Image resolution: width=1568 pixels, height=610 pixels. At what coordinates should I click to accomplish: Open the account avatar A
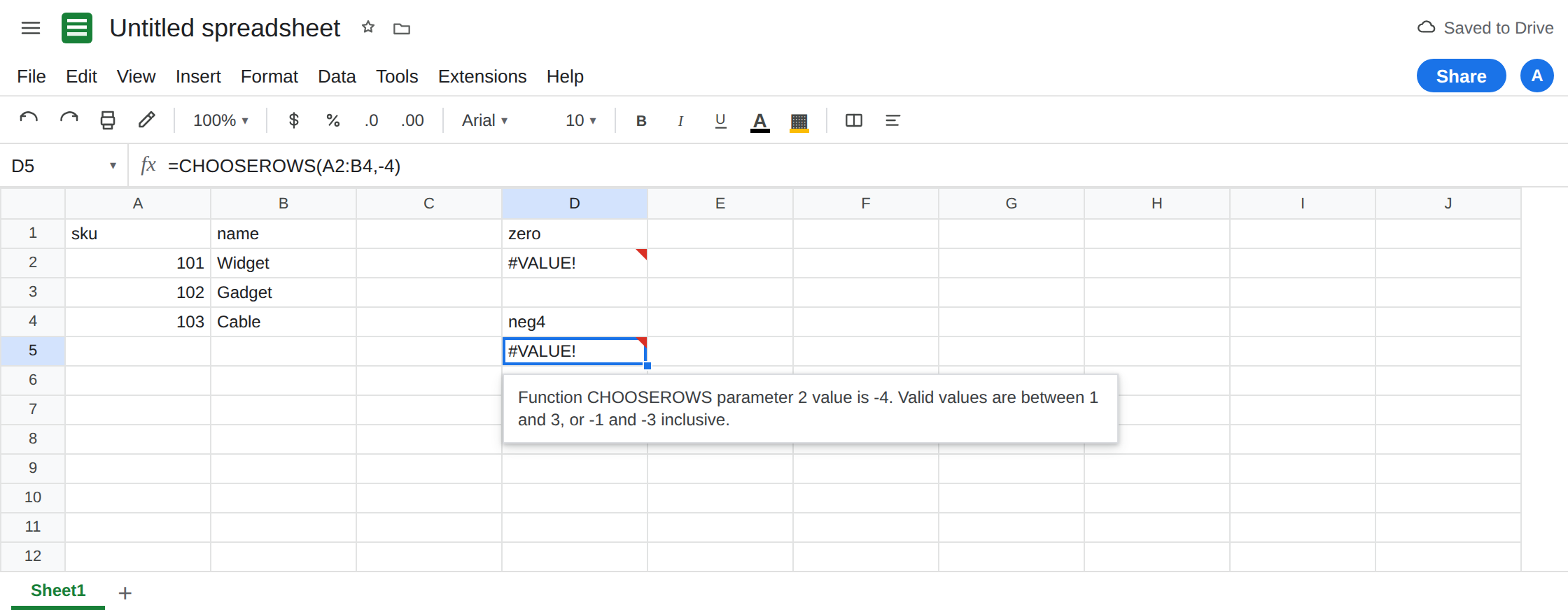[1537, 76]
